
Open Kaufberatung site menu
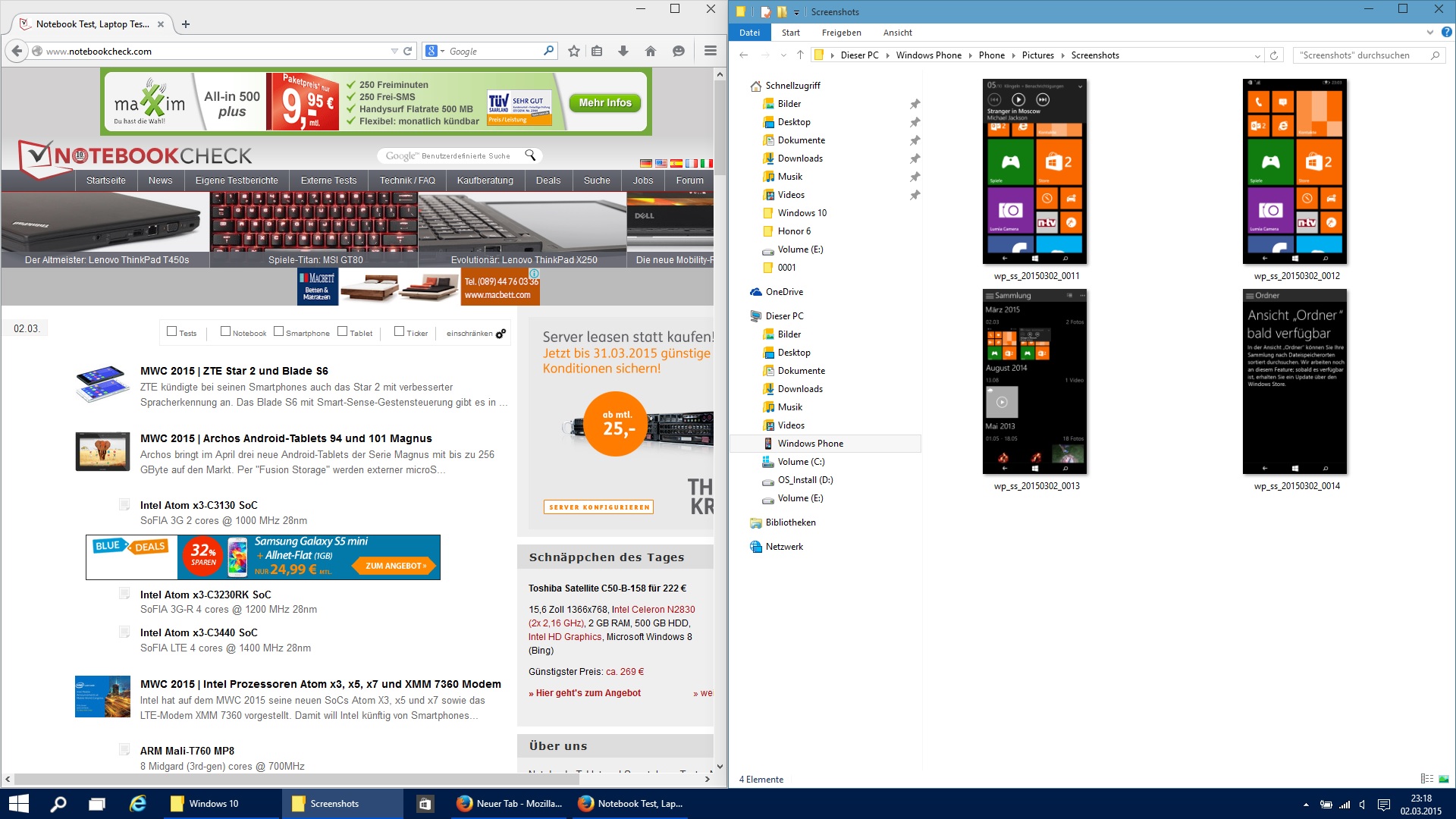[x=485, y=180]
